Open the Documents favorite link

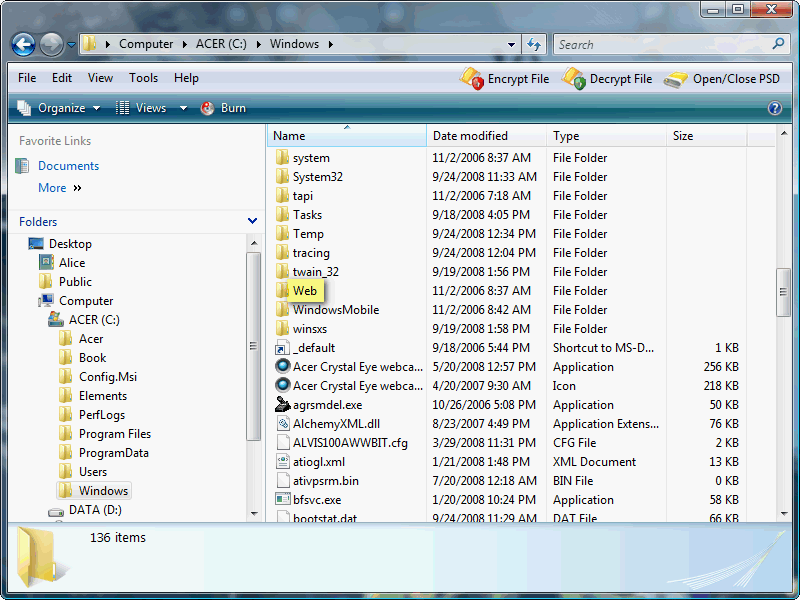68,166
